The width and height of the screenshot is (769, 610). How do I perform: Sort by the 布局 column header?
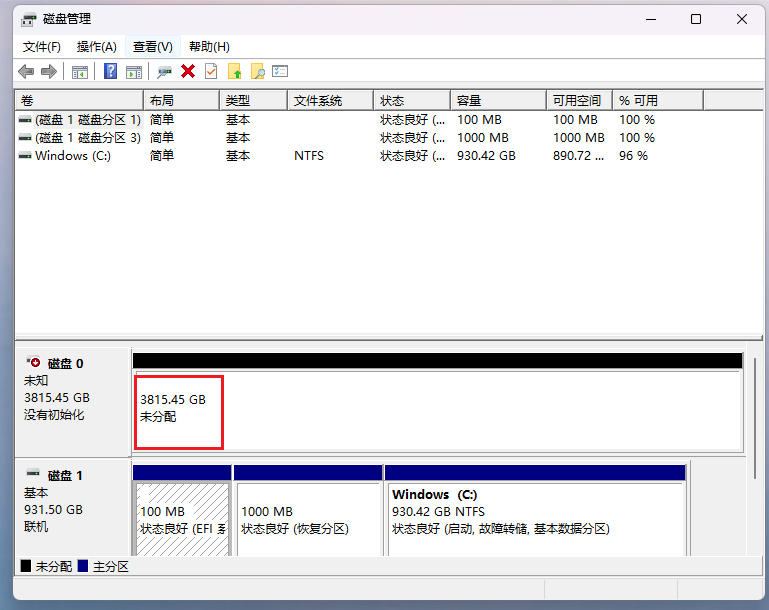click(x=181, y=101)
